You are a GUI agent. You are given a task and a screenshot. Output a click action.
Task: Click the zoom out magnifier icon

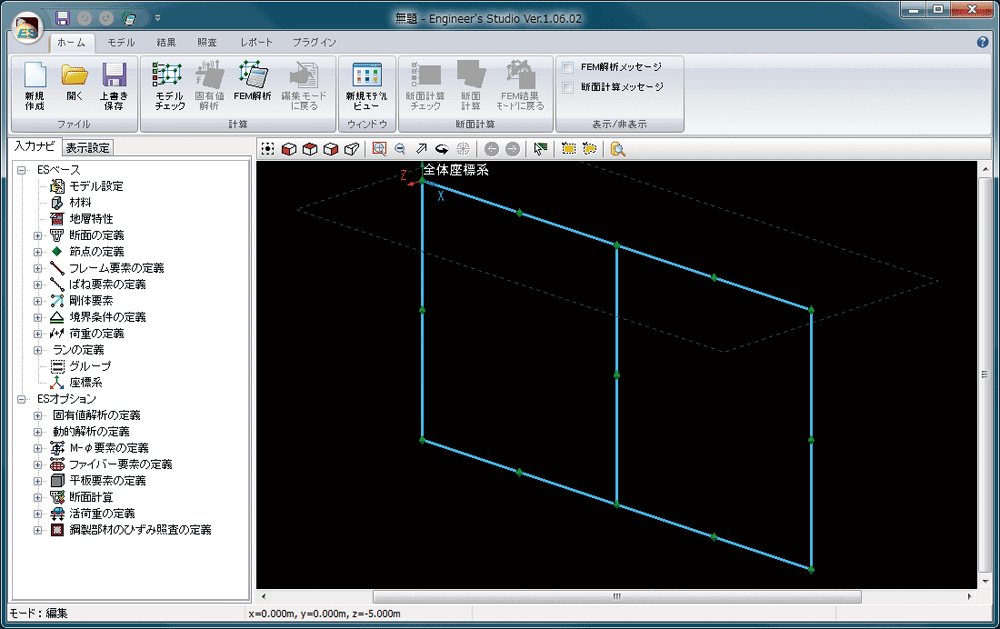(400, 149)
